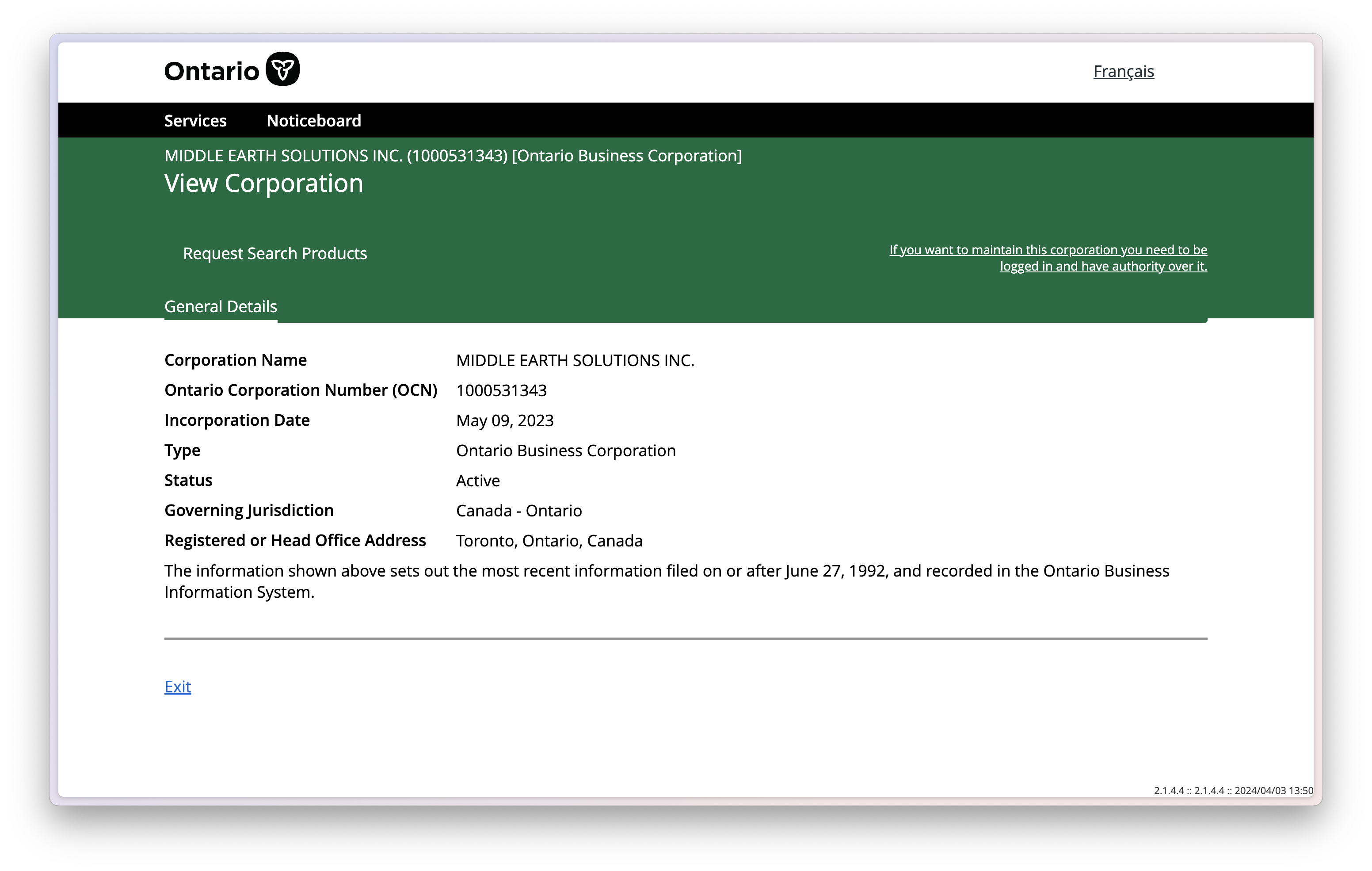
Task: Click the information disclaimer paragraph
Action: click(667, 581)
